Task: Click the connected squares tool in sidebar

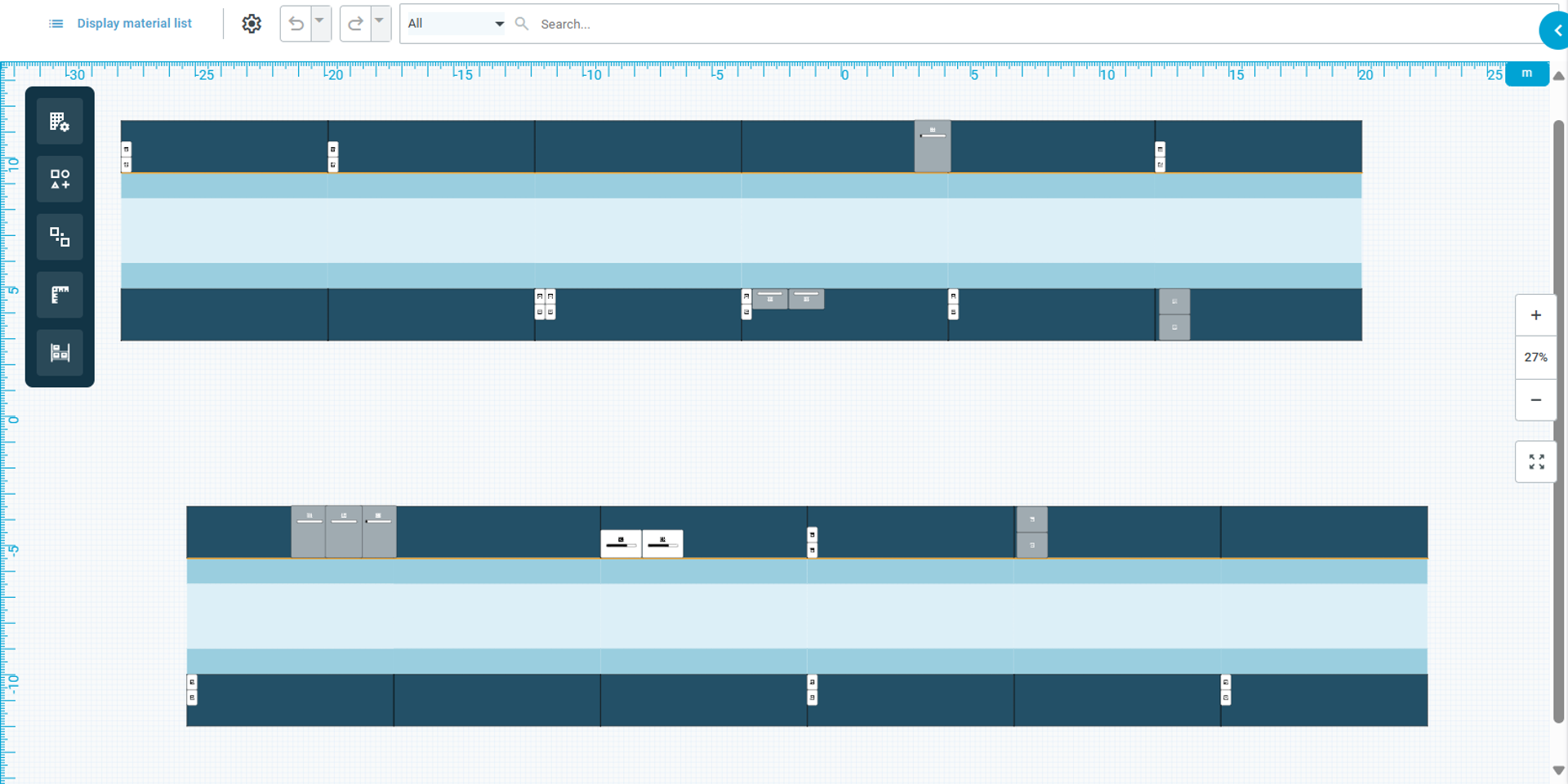Action: pyautogui.click(x=60, y=237)
